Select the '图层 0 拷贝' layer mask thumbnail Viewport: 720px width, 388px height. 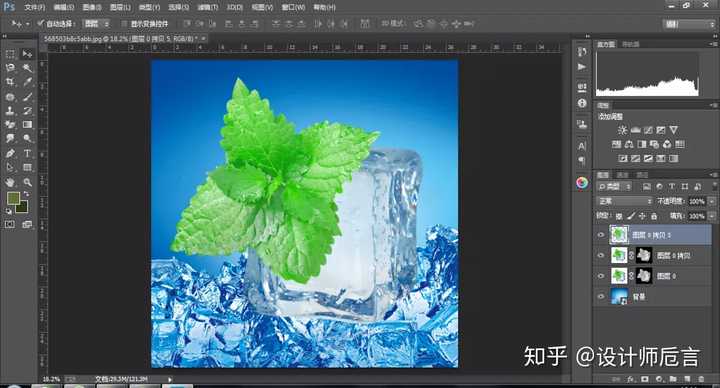pyautogui.click(x=644, y=255)
